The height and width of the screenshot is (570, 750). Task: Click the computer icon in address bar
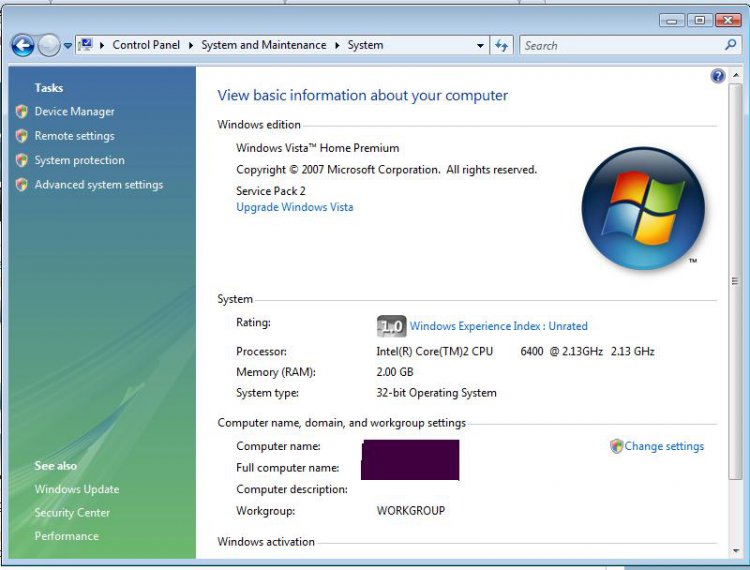pyautogui.click(x=86, y=45)
